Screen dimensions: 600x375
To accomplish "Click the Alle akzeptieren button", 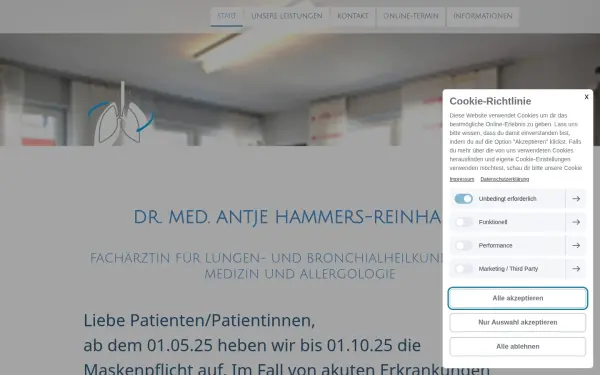I will (517, 298).
